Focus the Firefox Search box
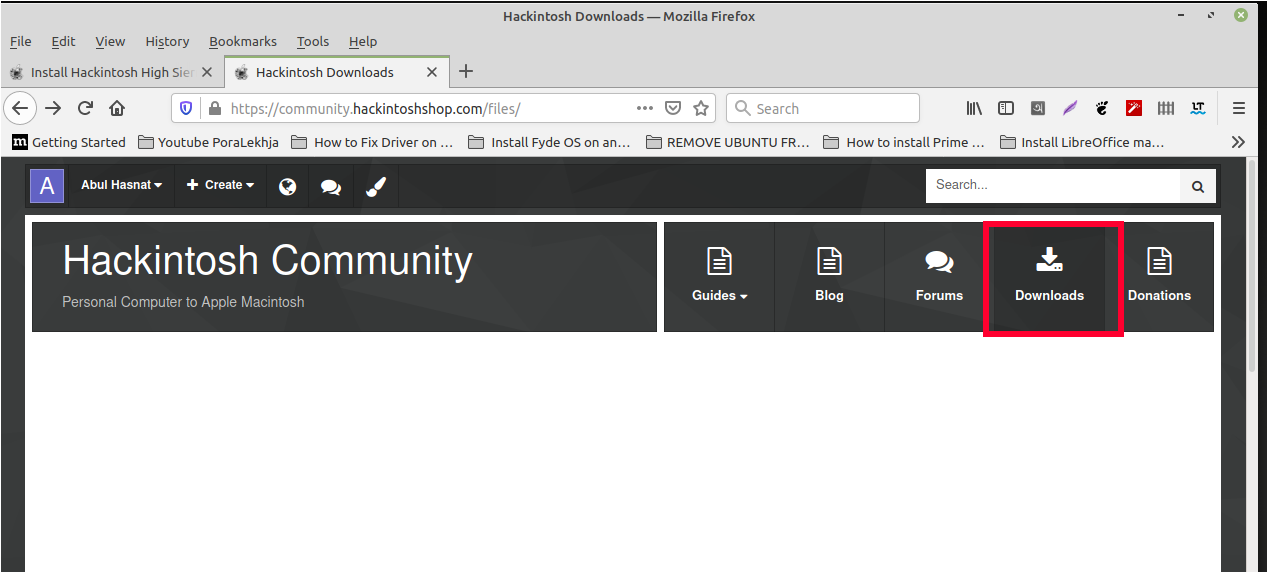This screenshot has height=572, width=1267. pyautogui.click(x=823, y=108)
